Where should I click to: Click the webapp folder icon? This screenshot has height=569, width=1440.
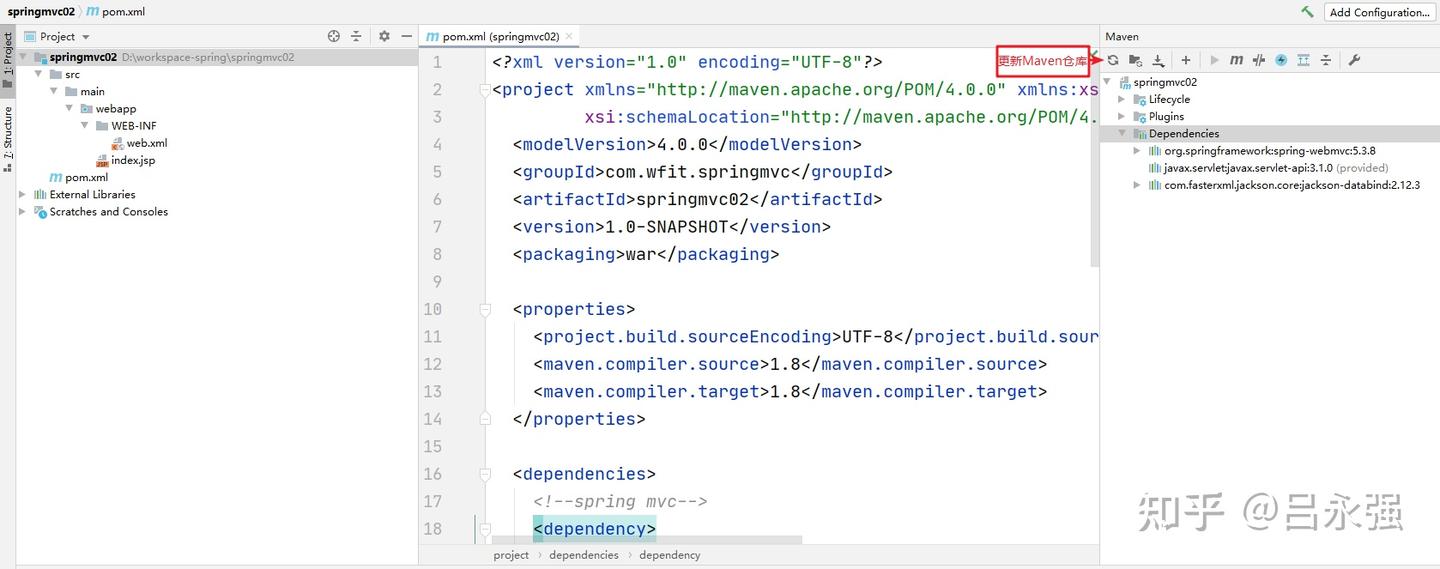point(86,108)
